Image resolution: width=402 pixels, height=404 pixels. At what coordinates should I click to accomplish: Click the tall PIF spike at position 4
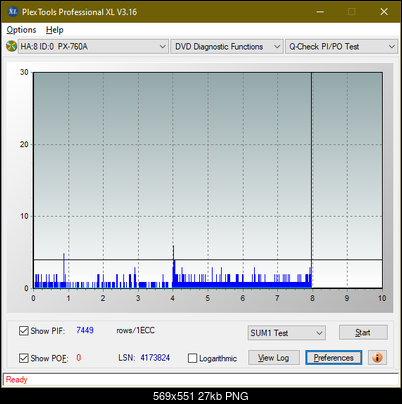click(x=173, y=267)
